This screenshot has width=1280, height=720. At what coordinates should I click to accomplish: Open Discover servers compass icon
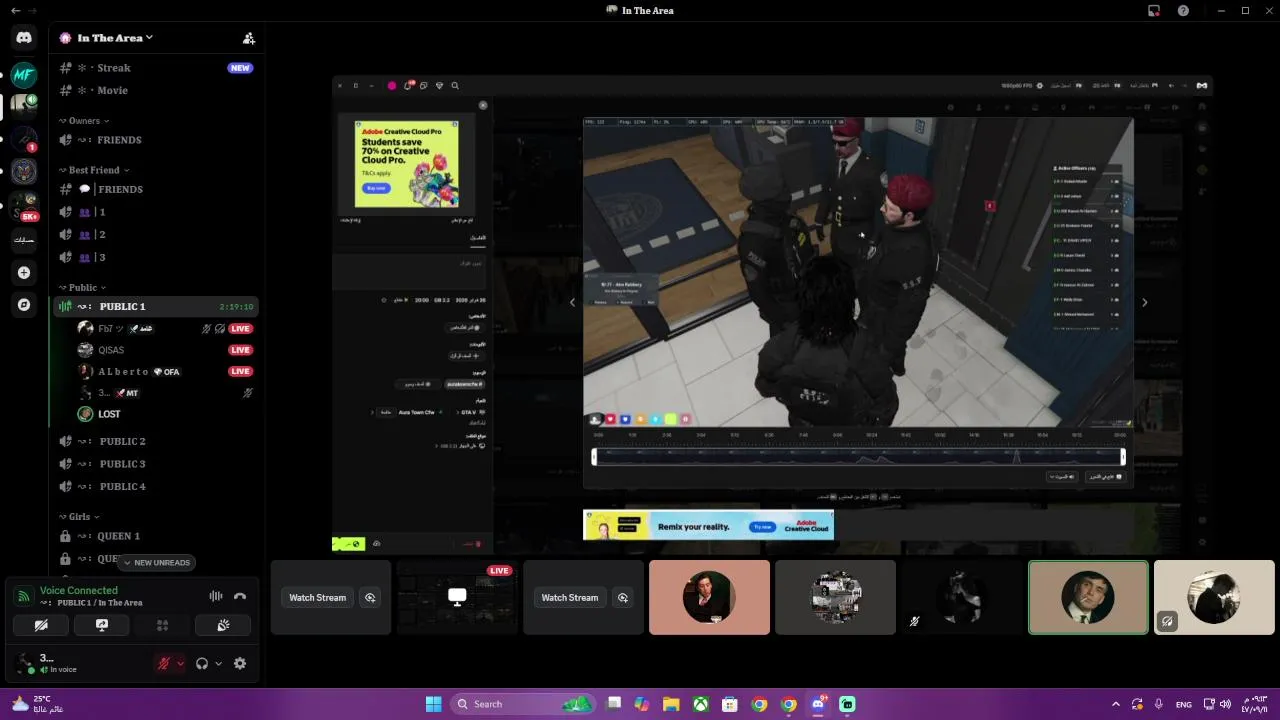24,304
